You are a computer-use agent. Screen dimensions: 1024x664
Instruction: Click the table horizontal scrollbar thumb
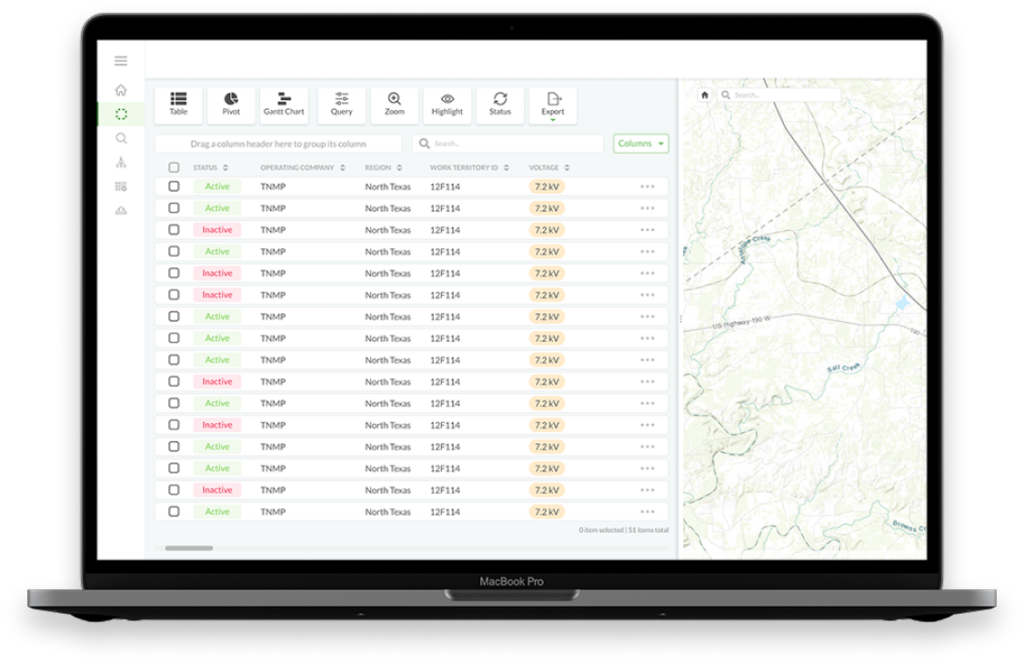pos(189,548)
